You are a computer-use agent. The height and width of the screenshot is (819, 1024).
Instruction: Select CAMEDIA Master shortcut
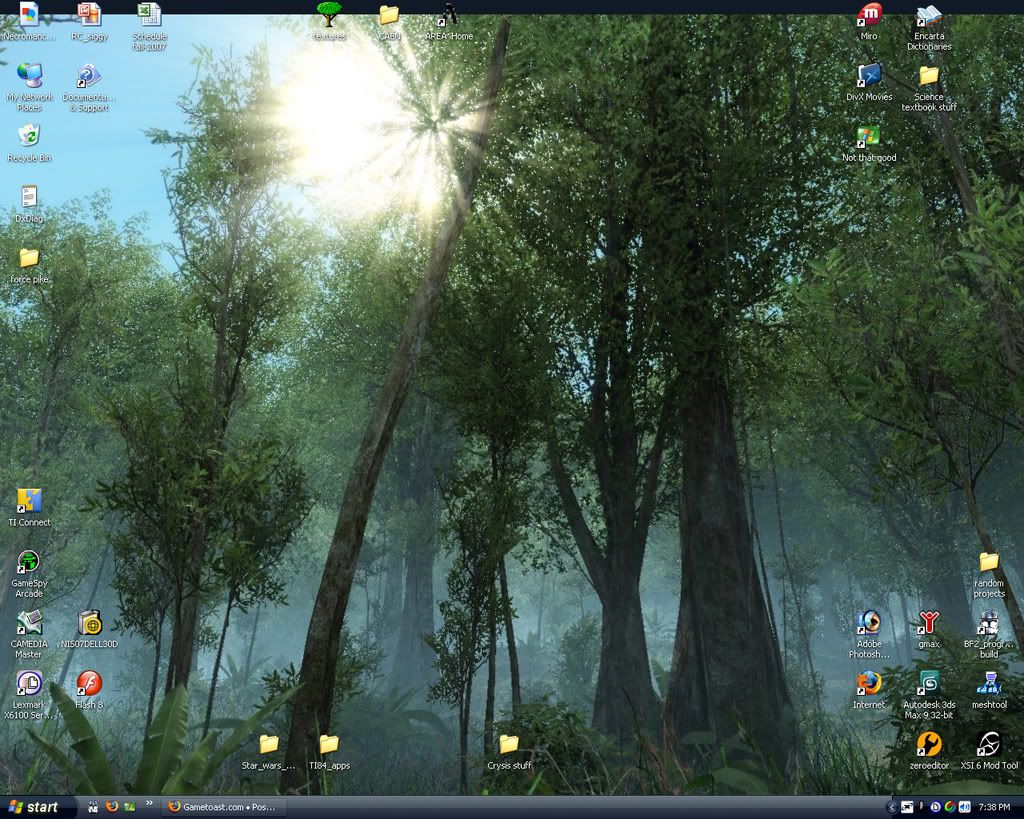click(x=29, y=634)
